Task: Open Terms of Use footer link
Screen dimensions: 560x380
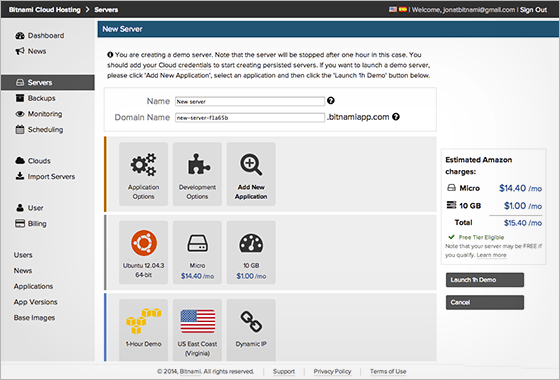Action: (x=388, y=371)
